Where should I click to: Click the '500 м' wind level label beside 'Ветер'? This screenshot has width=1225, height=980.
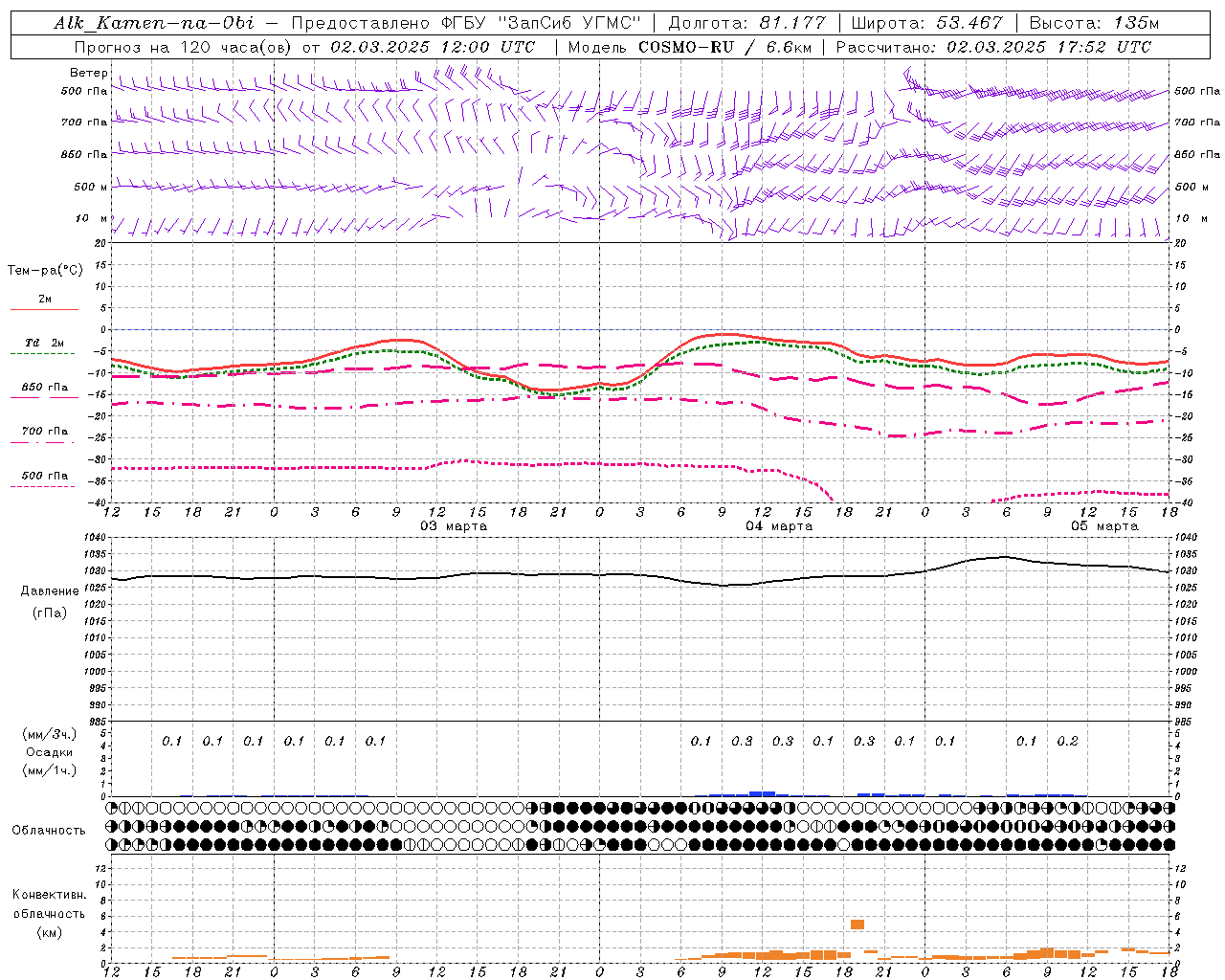91,188
